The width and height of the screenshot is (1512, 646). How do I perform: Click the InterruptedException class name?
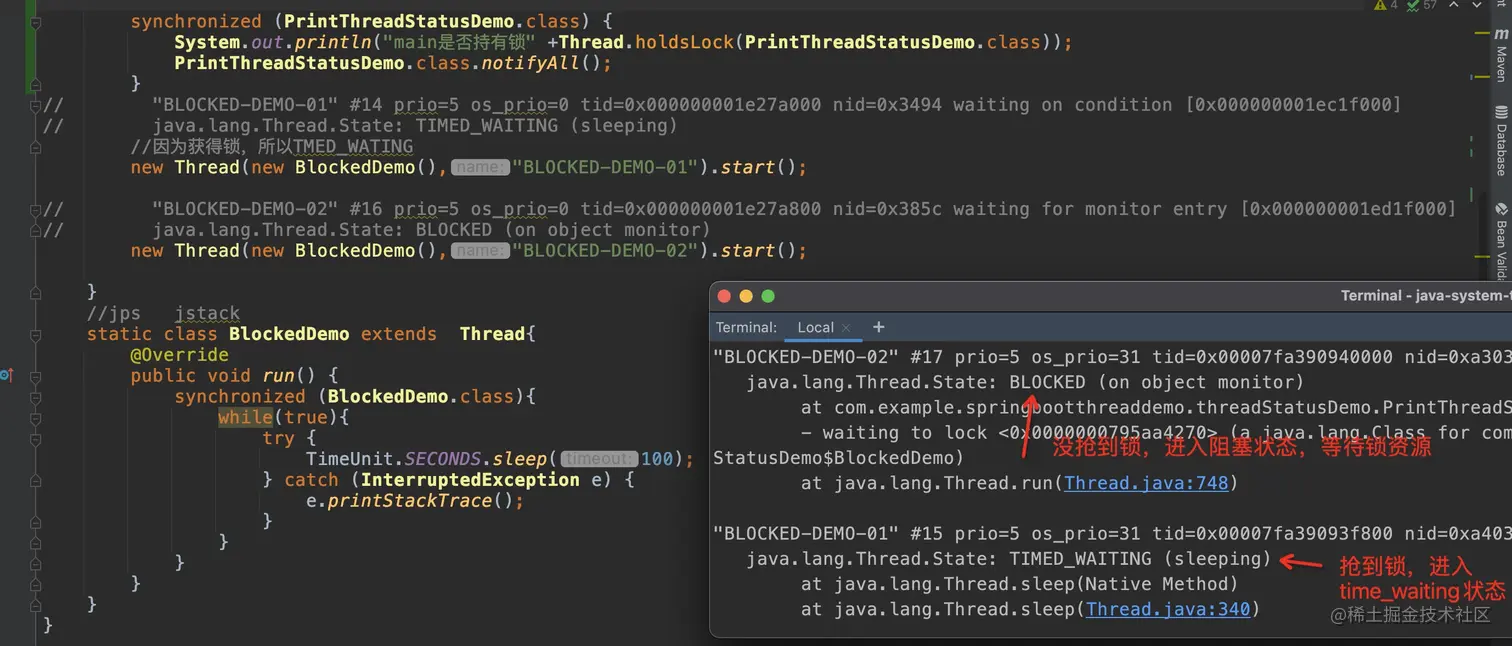tap(470, 480)
